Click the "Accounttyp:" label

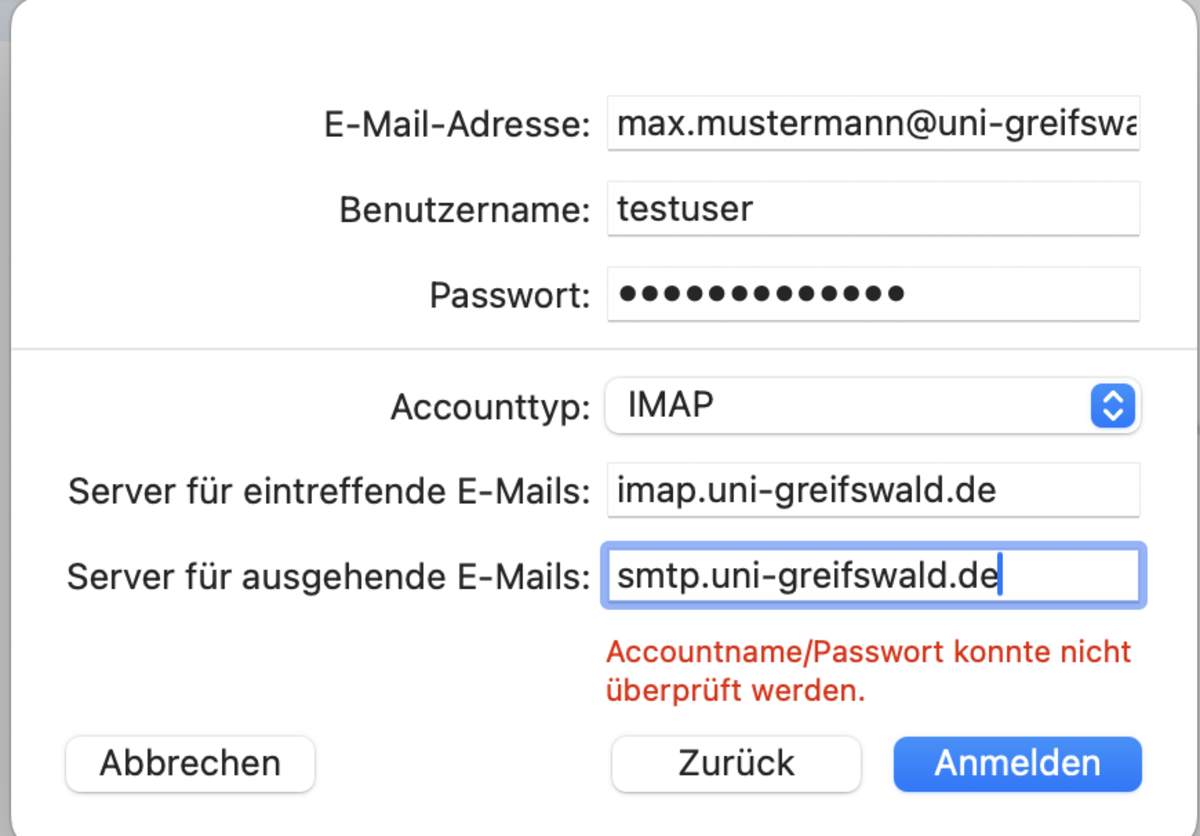point(490,407)
